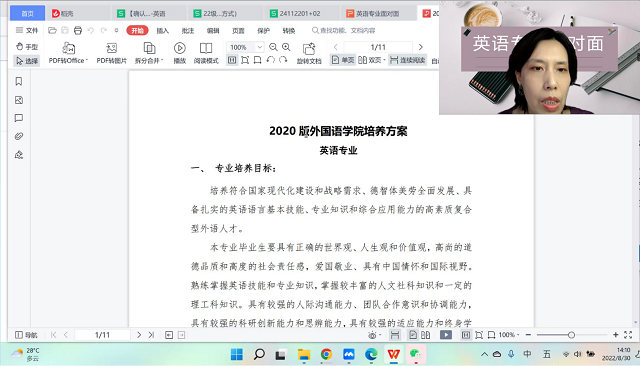Open the attachments paperclip panel
640x366 pixels.
tap(19, 136)
